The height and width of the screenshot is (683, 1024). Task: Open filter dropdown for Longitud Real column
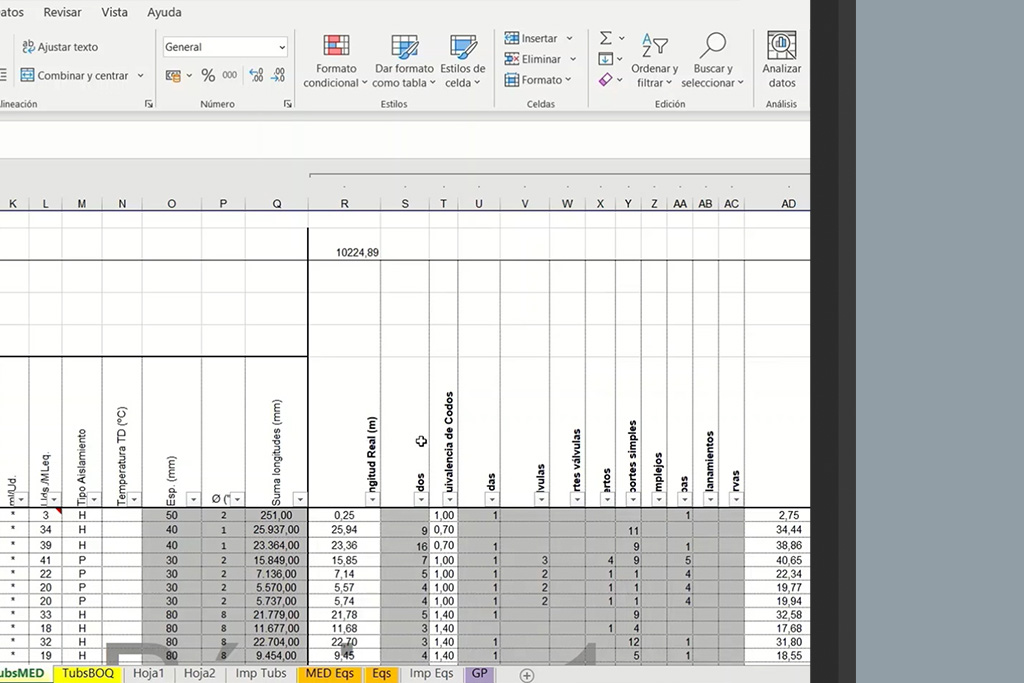(372, 500)
